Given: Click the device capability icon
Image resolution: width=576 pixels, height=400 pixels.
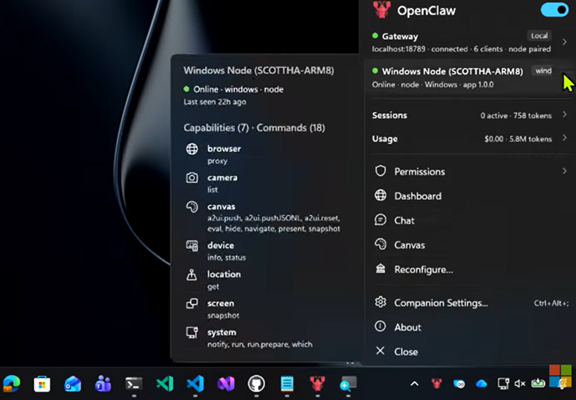Looking at the screenshot, I should point(192,246).
